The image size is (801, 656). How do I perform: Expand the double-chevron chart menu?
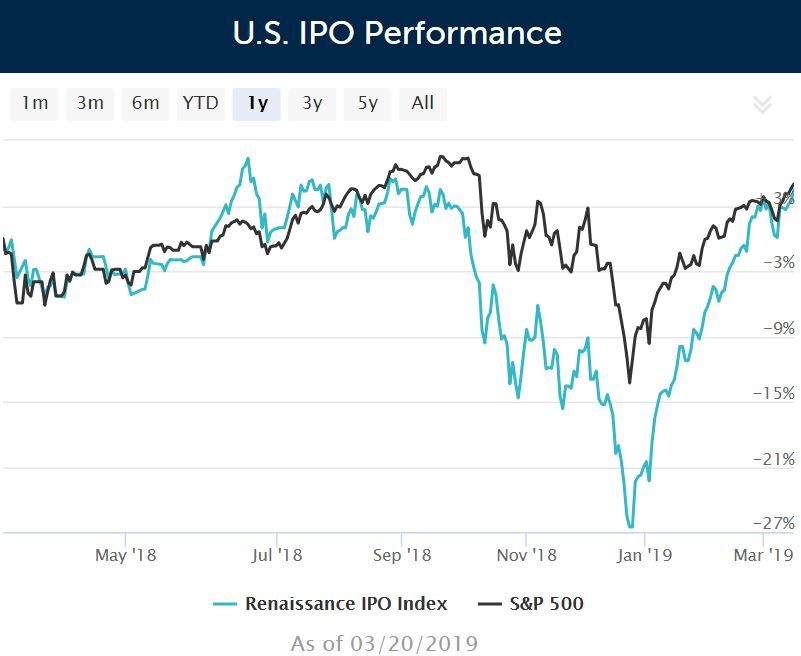pyautogui.click(x=762, y=105)
